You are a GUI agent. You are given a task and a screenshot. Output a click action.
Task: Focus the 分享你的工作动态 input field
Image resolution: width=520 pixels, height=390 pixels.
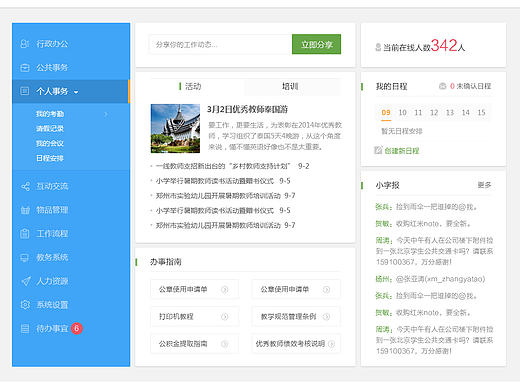[220, 44]
